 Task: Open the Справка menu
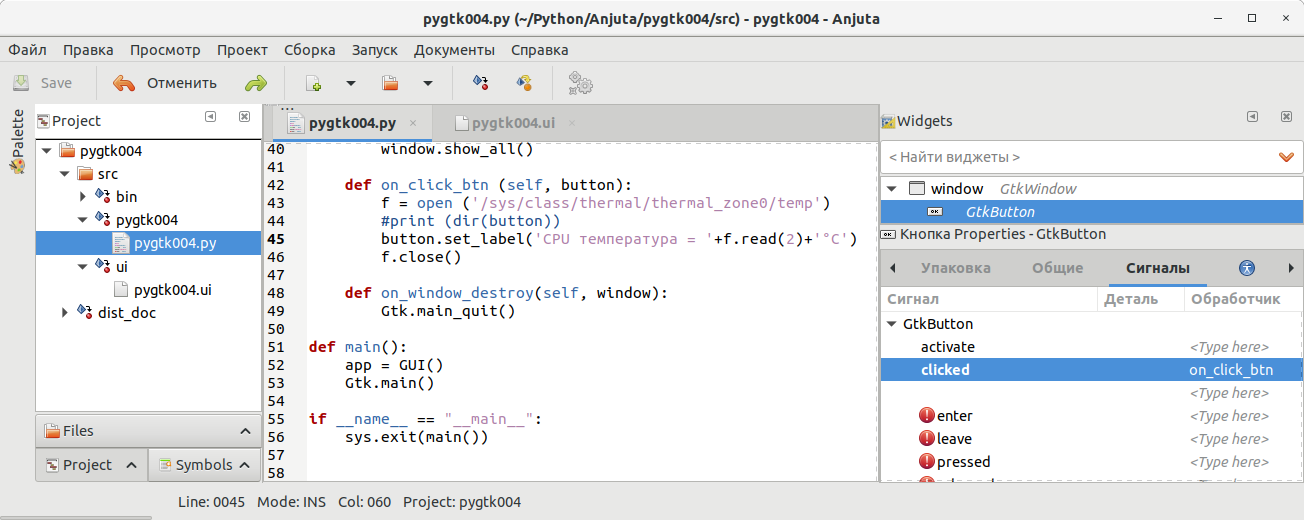(540, 50)
